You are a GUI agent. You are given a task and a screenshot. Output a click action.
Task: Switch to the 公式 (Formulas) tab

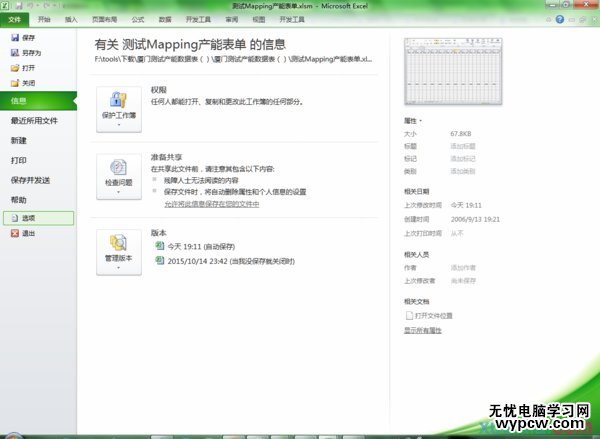coord(138,20)
